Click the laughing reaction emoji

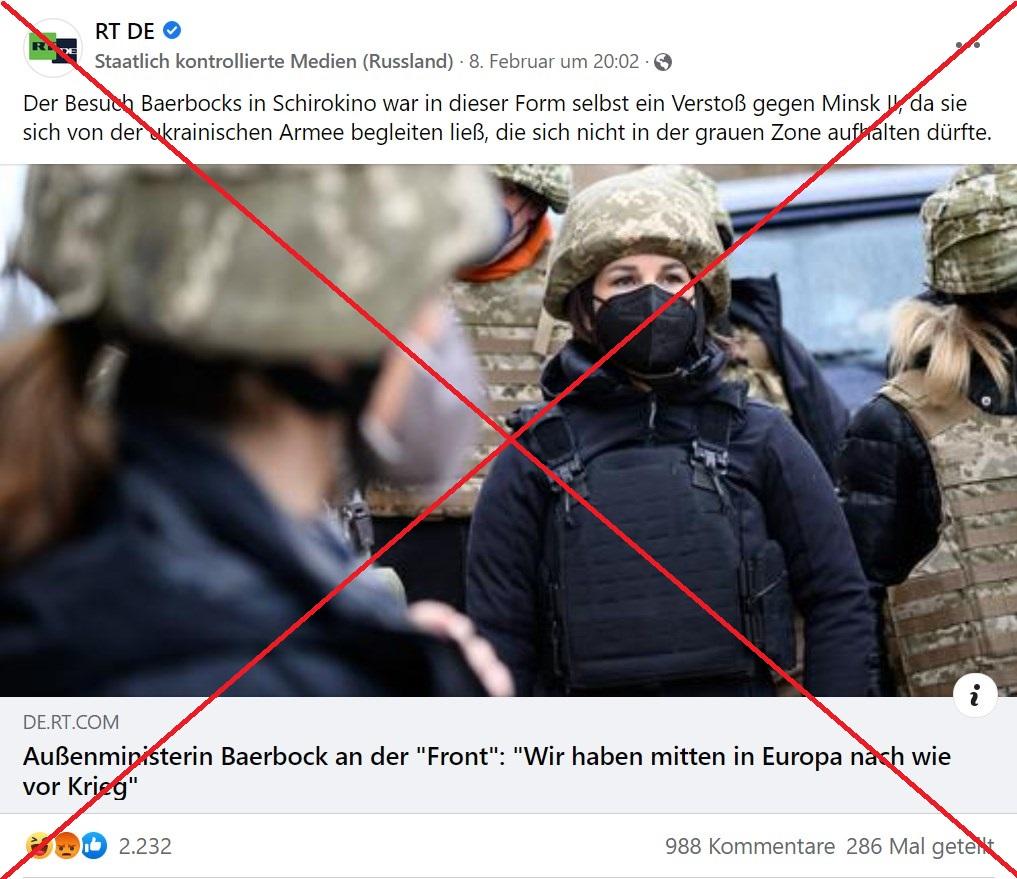pyautogui.click(x=39, y=846)
